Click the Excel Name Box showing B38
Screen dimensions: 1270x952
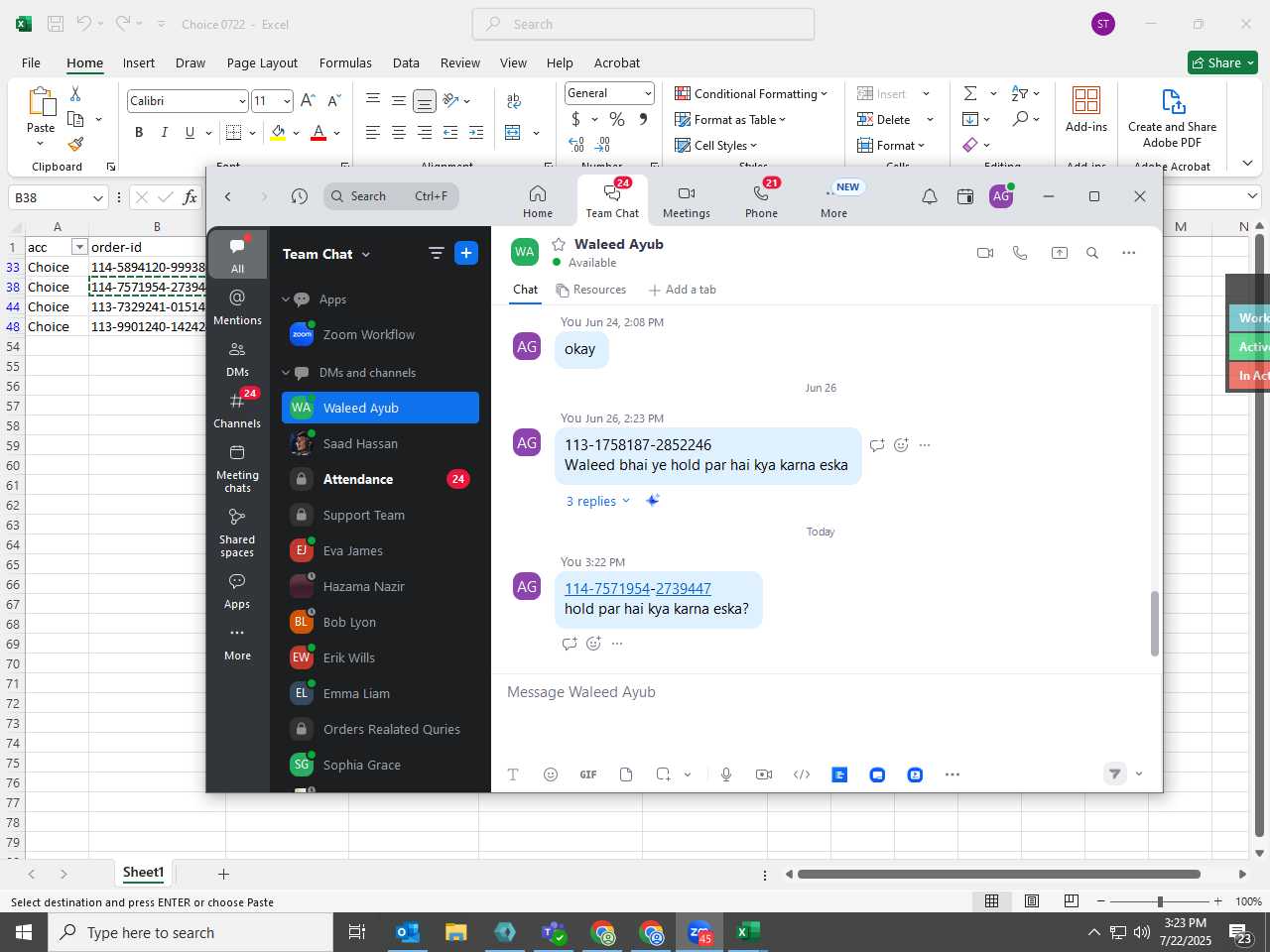pyautogui.click(x=58, y=197)
